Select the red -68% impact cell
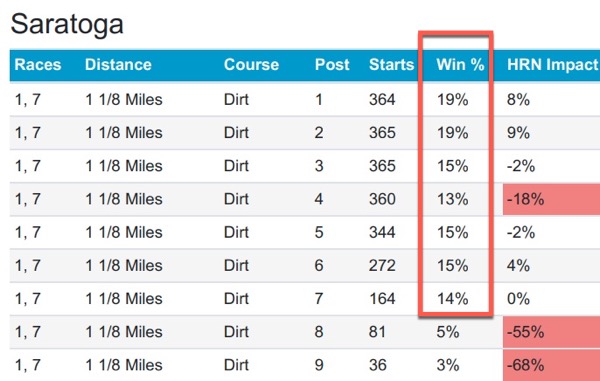This screenshot has height=381, width=600. click(x=551, y=365)
